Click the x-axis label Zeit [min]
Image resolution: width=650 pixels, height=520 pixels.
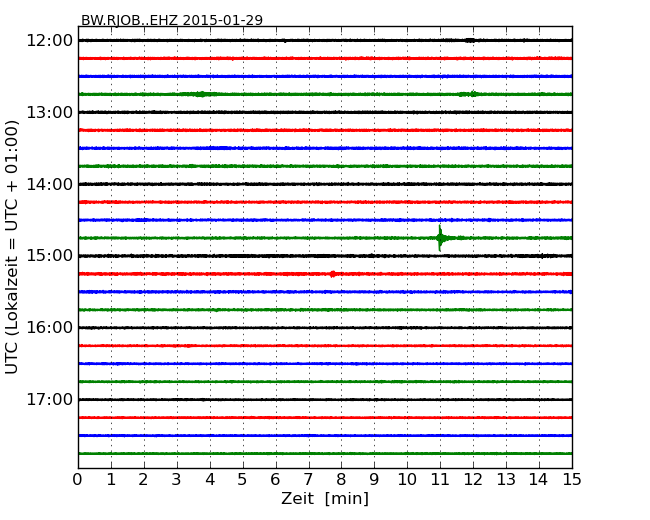tap(325, 498)
